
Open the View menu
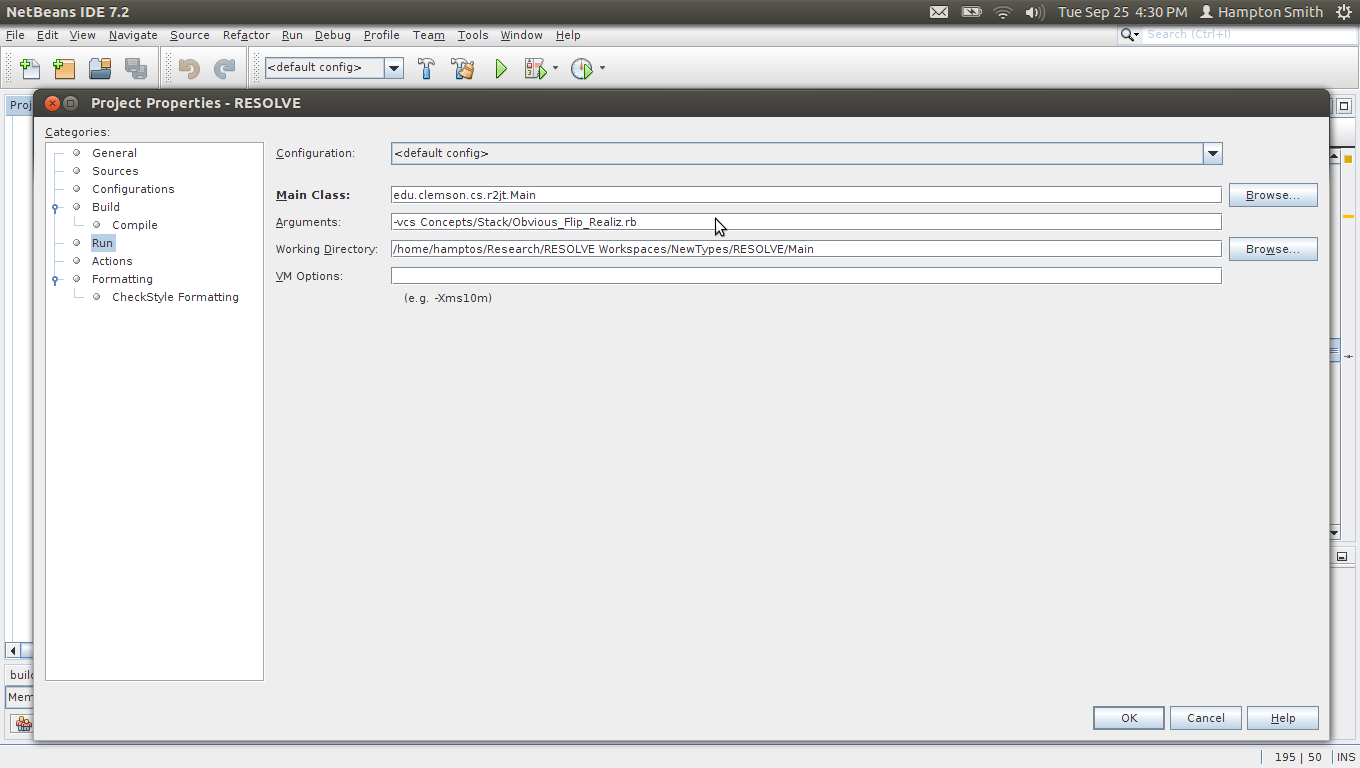coord(82,35)
